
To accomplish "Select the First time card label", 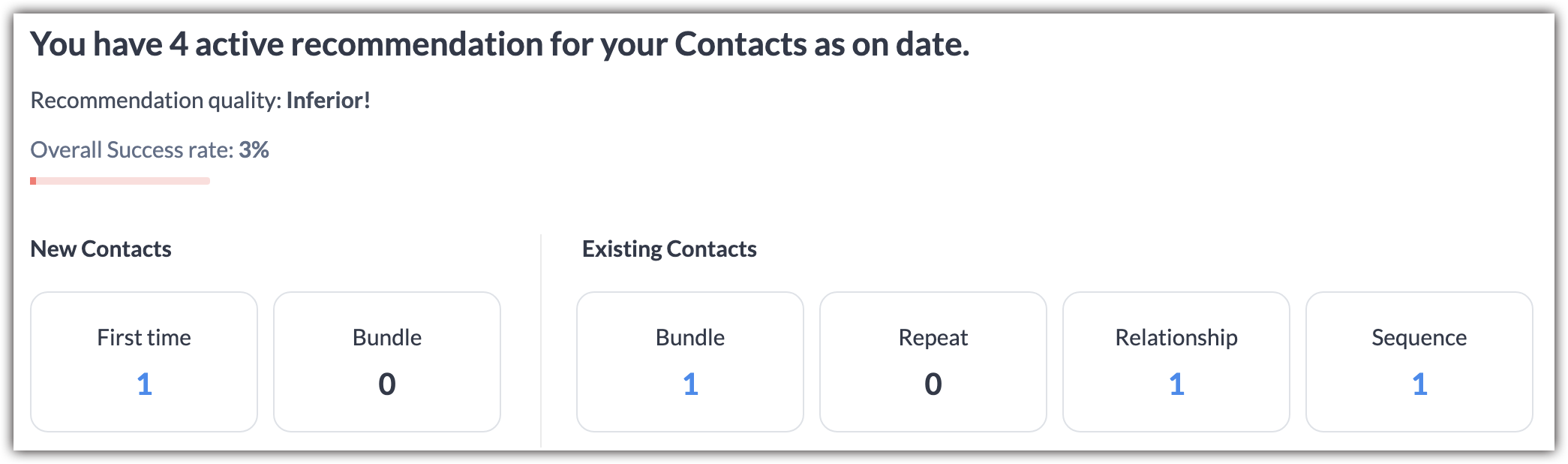I will (144, 338).
